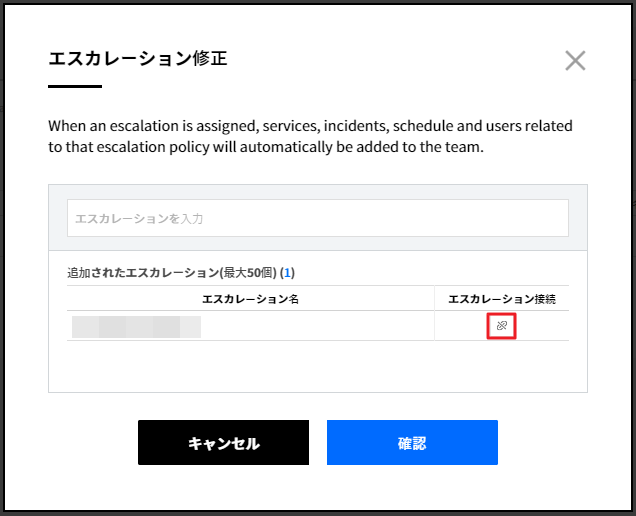Viewport: 636px width, 516px height.
Task: Click the エスカレーション修正 dialog title
Action: (138, 59)
